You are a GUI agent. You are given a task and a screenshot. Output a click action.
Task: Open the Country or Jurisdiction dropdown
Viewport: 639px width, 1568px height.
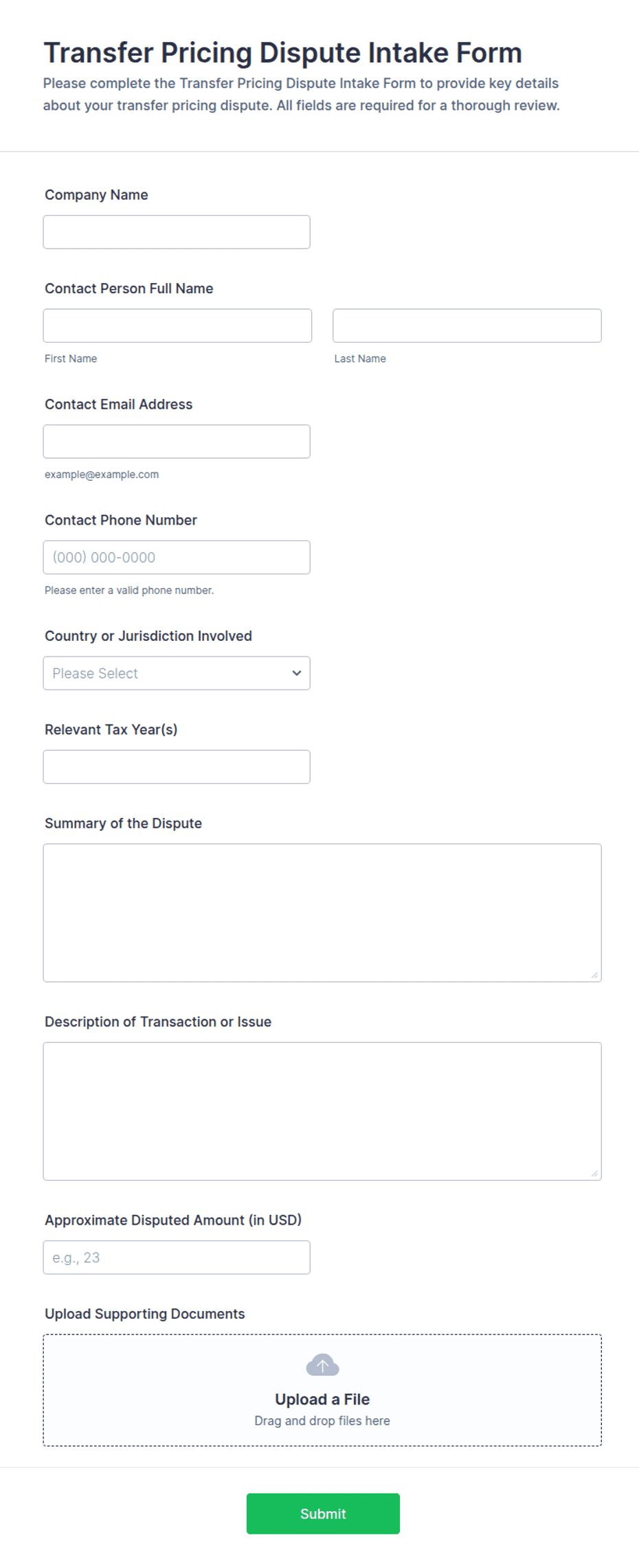[x=177, y=673]
